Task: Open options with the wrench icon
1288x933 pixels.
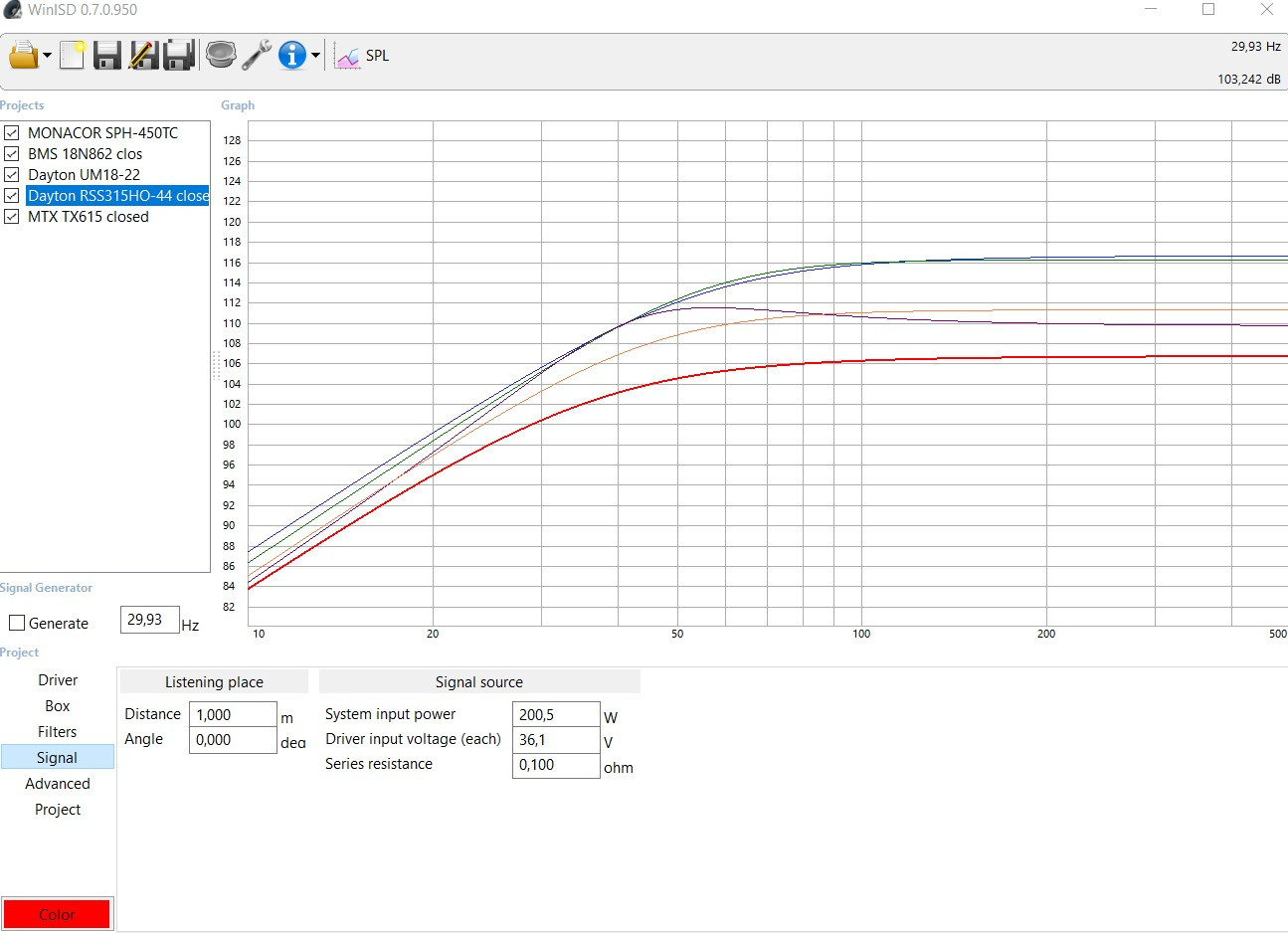Action: pos(257,55)
